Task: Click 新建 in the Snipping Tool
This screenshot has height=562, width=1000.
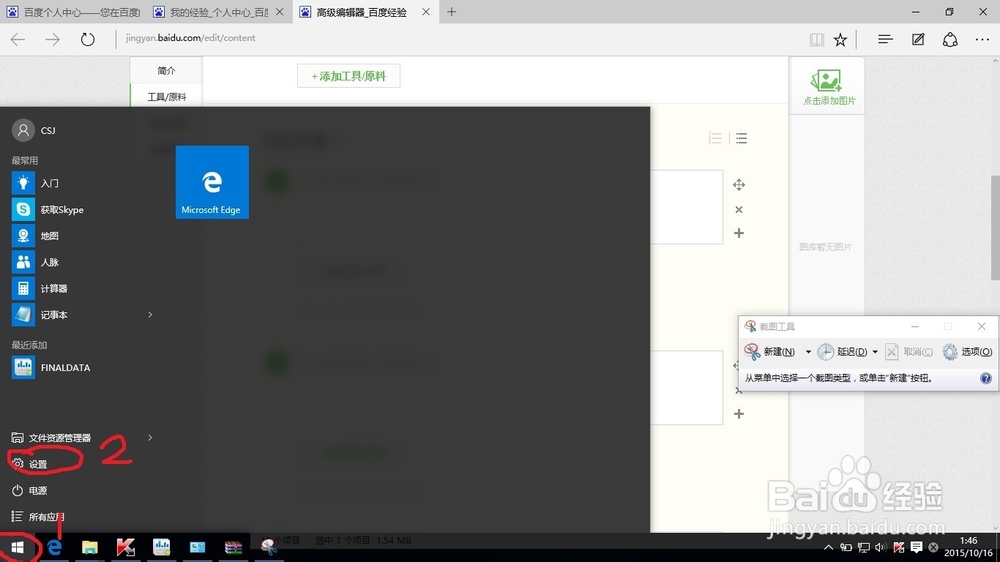Action: coord(770,351)
